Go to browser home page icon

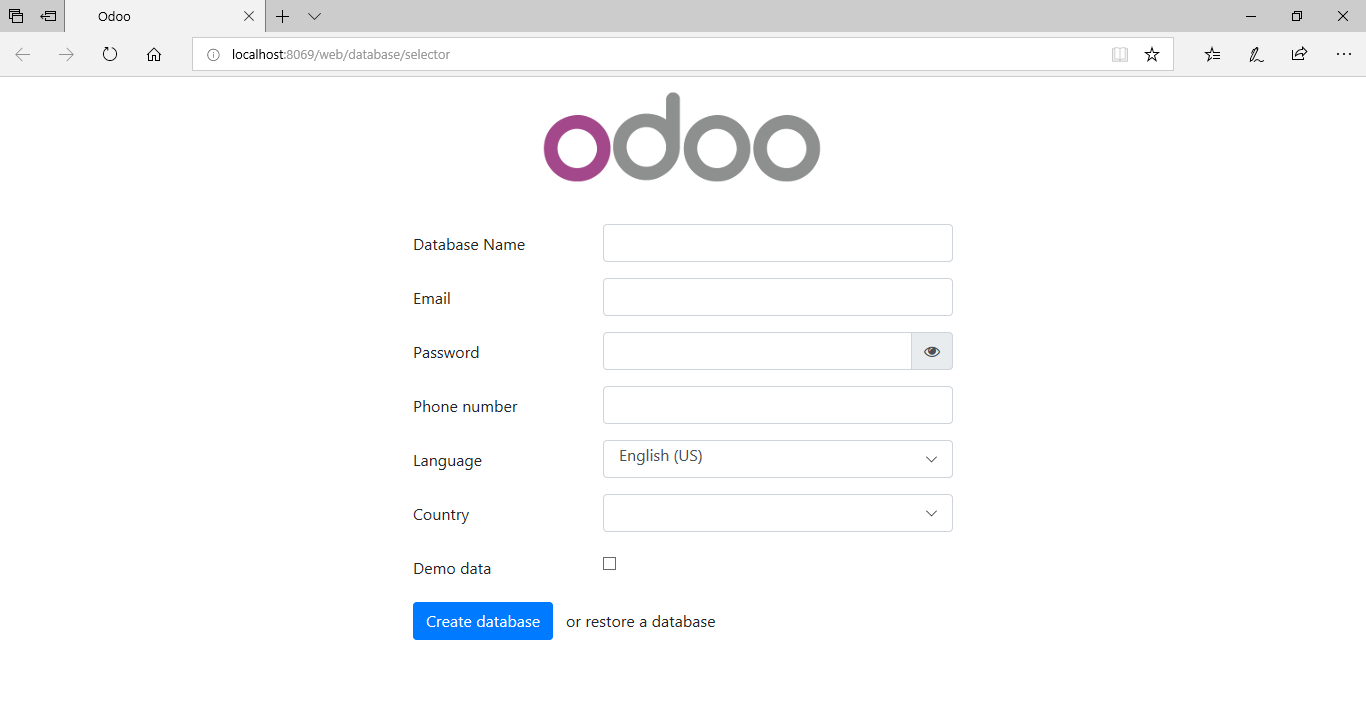[x=154, y=55]
